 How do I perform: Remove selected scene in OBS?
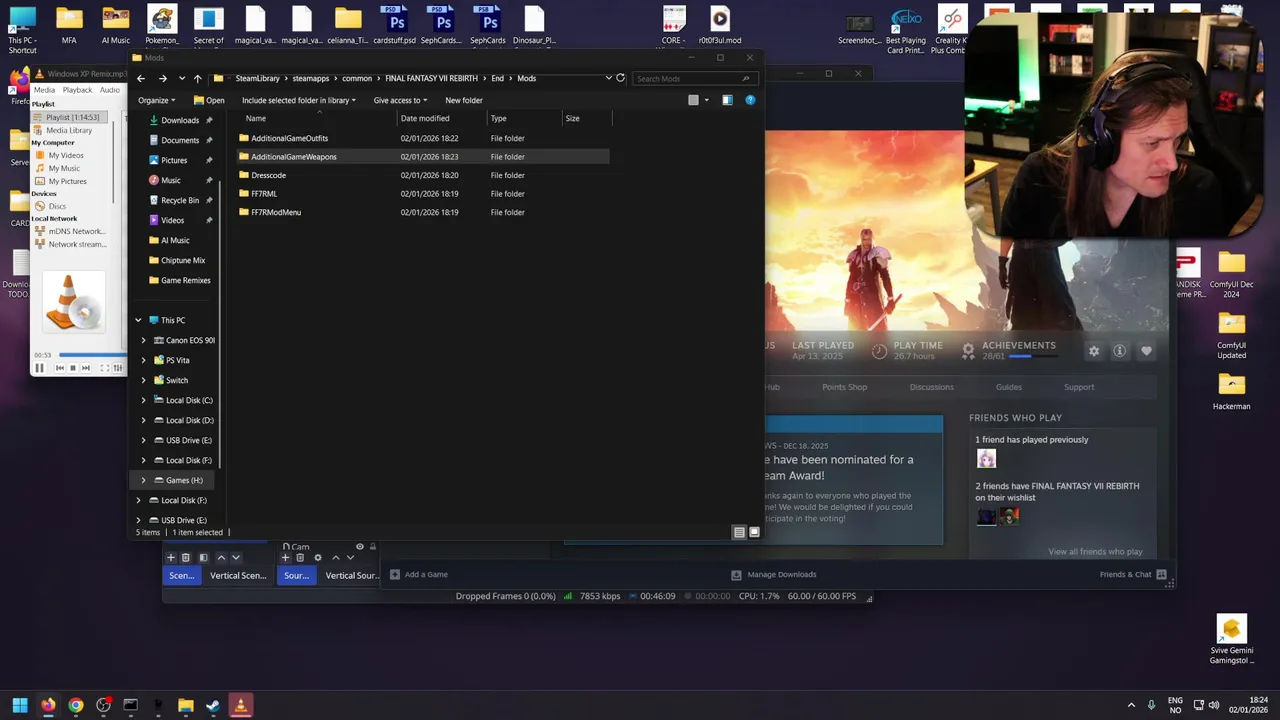pyautogui.click(x=185, y=557)
